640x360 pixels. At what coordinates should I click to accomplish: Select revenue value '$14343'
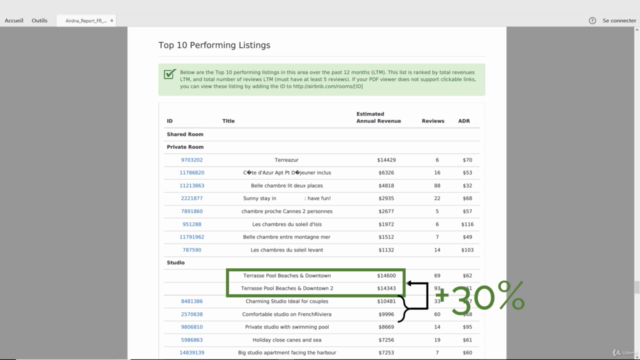click(386, 288)
